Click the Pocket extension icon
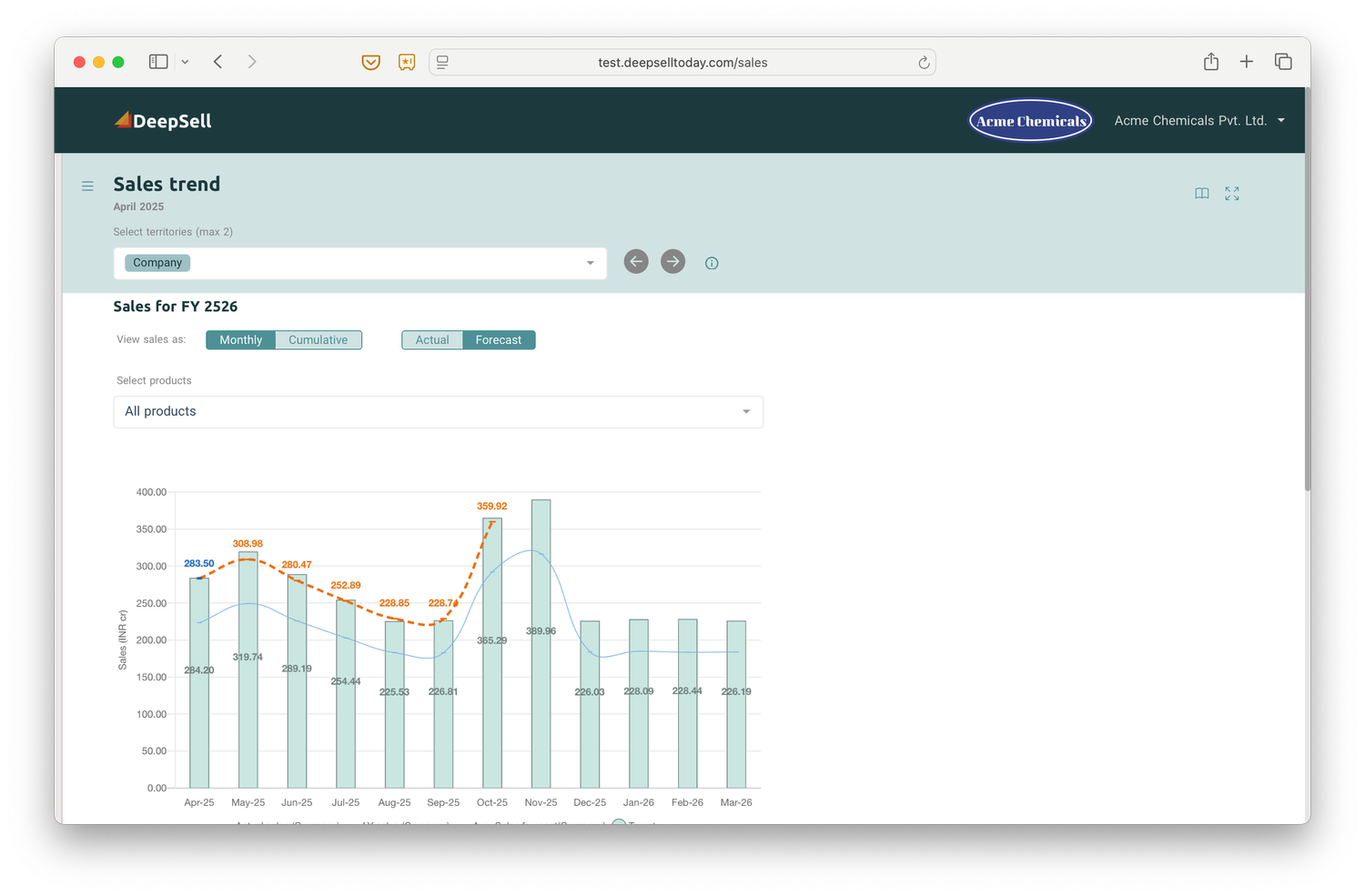 [x=370, y=62]
